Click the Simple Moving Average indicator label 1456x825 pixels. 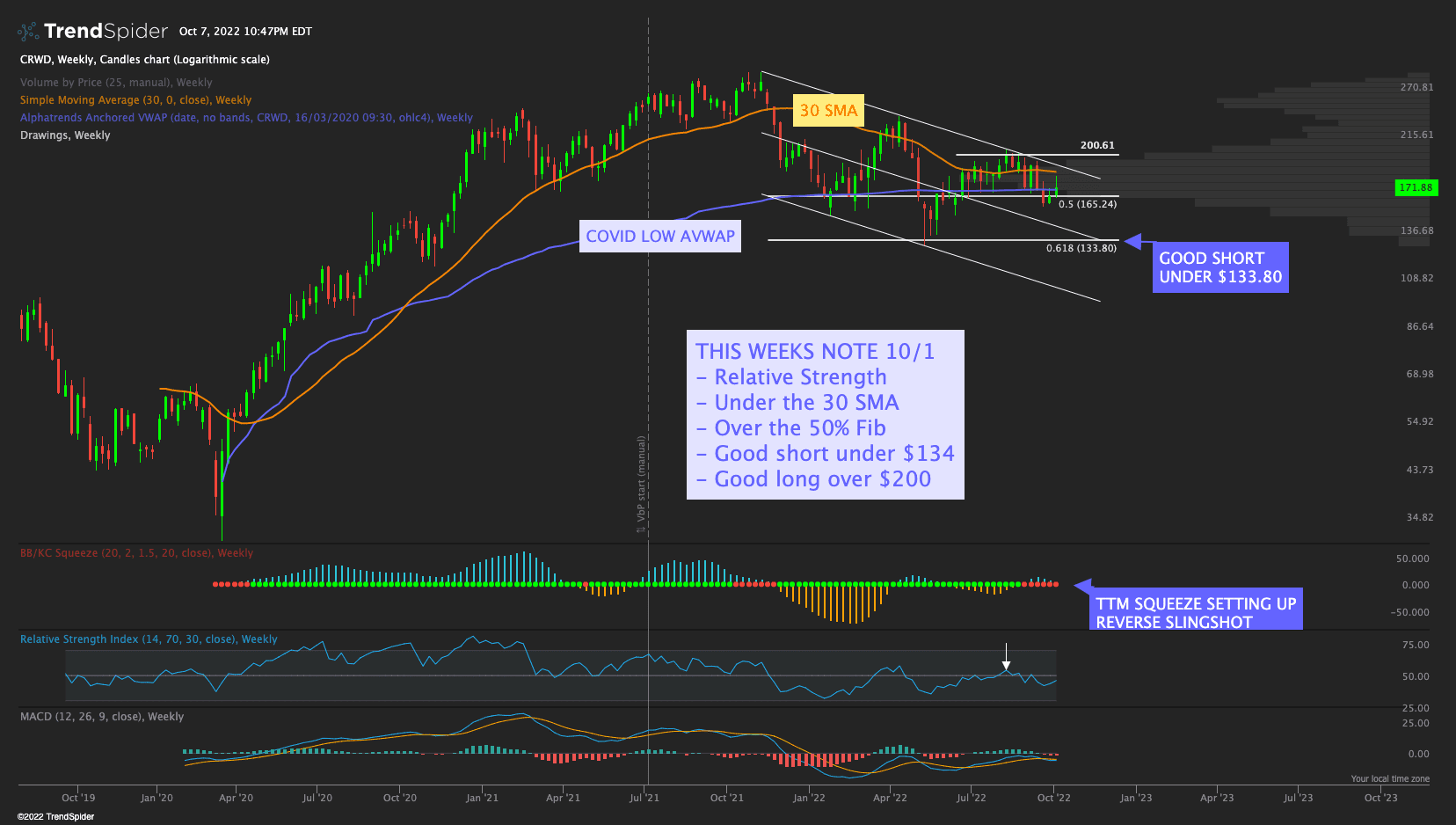[135, 100]
